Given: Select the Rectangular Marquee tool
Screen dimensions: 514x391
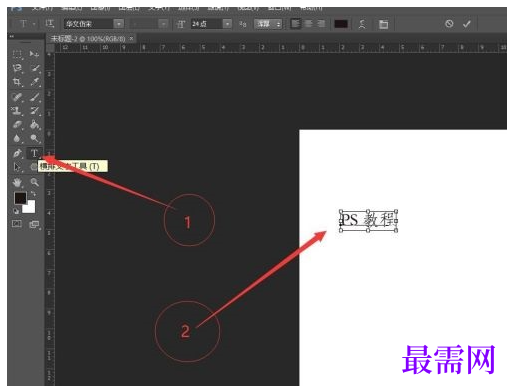Looking at the screenshot, I should 17,54.
